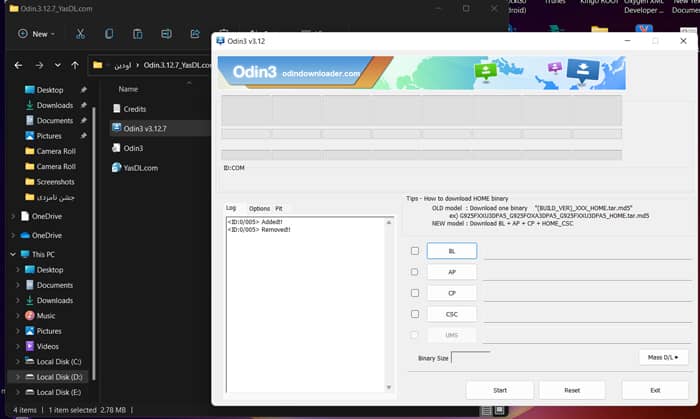The image size is (700, 419).
Task: Open pinned Documents in quick access
Action: 54,120
